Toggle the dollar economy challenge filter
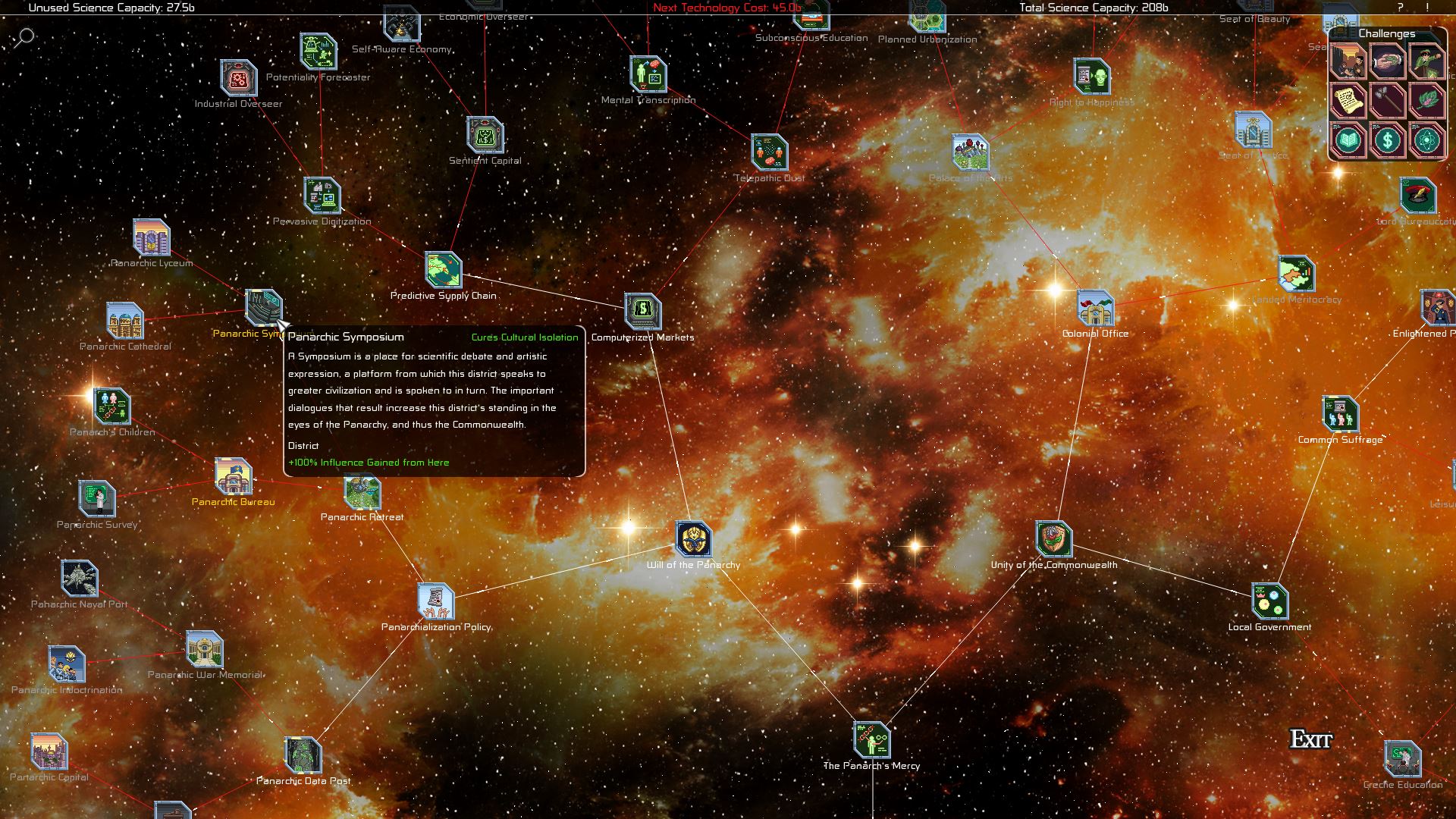The height and width of the screenshot is (819, 1456). [x=1389, y=140]
